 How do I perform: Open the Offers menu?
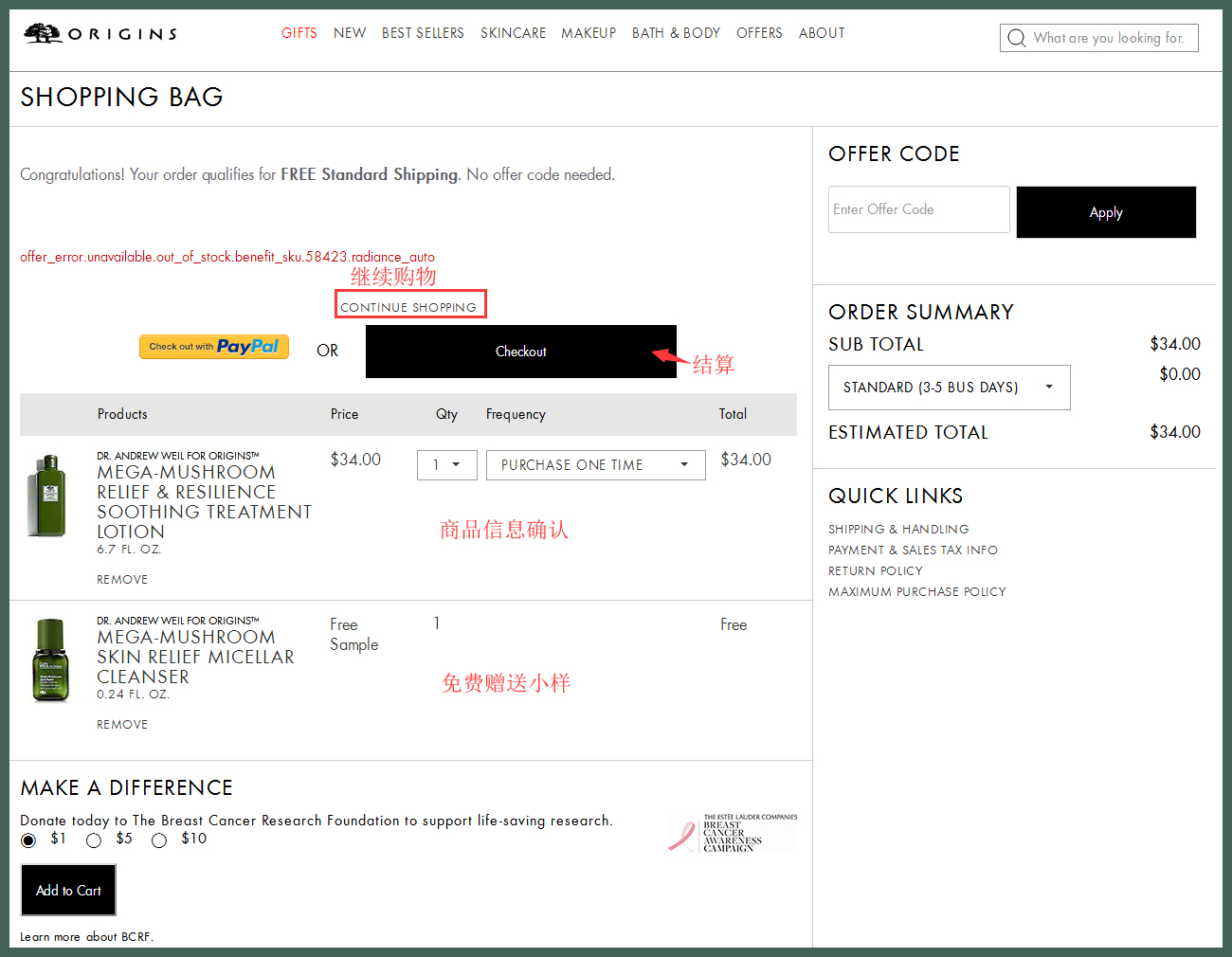(759, 33)
